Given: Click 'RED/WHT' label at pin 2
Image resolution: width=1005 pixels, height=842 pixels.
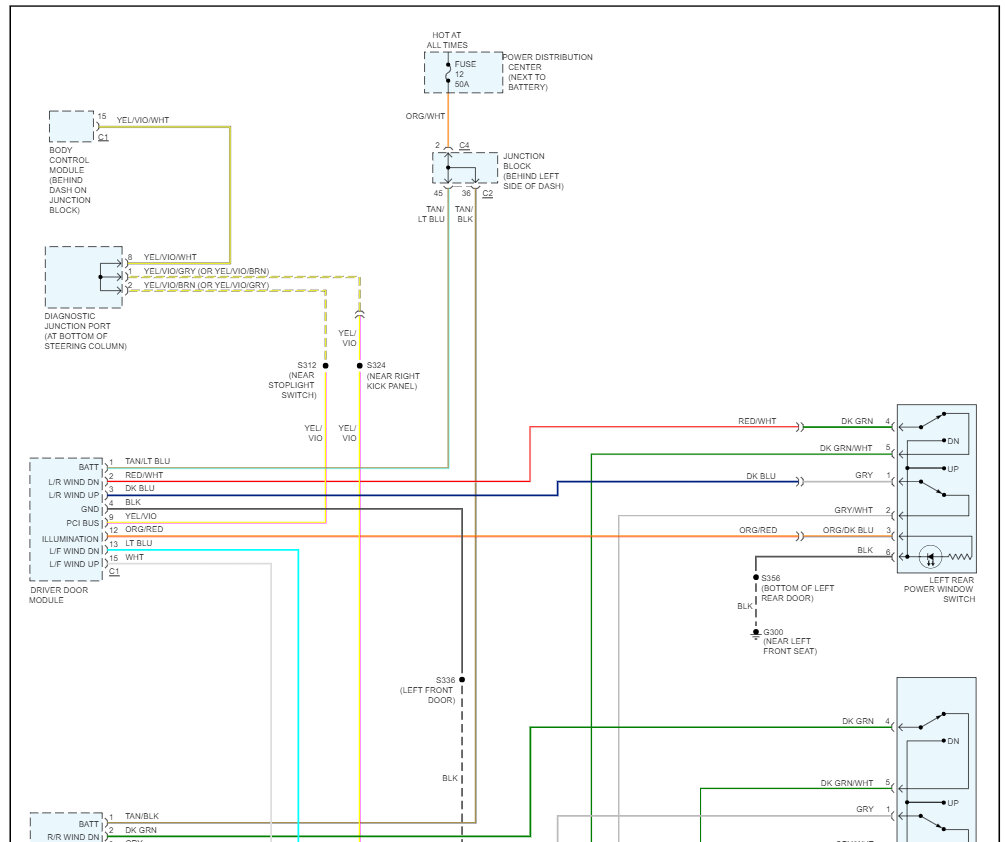Looking at the screenshot, I should [144, 475].
